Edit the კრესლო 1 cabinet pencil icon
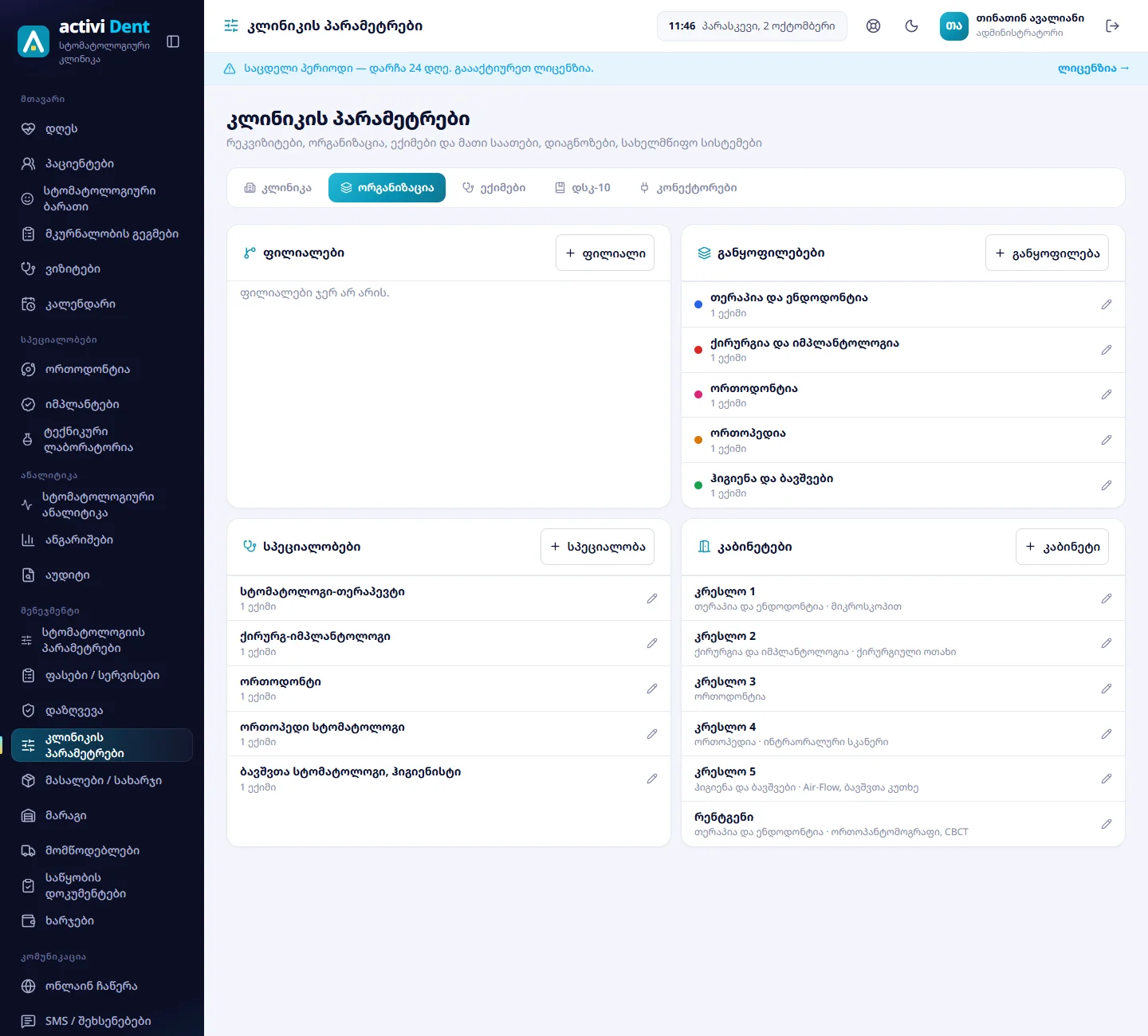This screenshot has width=1148, height=1036. click(1107, 598)
